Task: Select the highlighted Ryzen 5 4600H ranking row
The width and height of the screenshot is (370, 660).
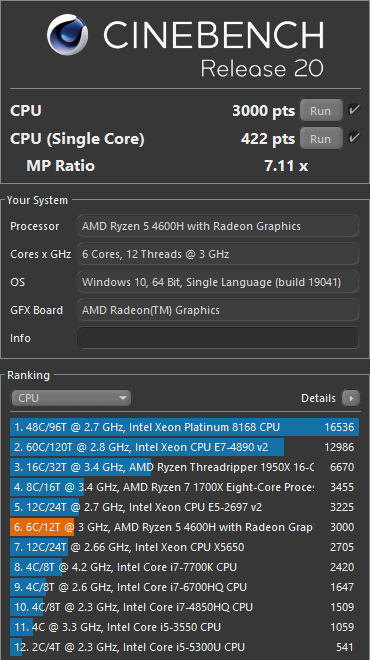Action: pos(184,527)
